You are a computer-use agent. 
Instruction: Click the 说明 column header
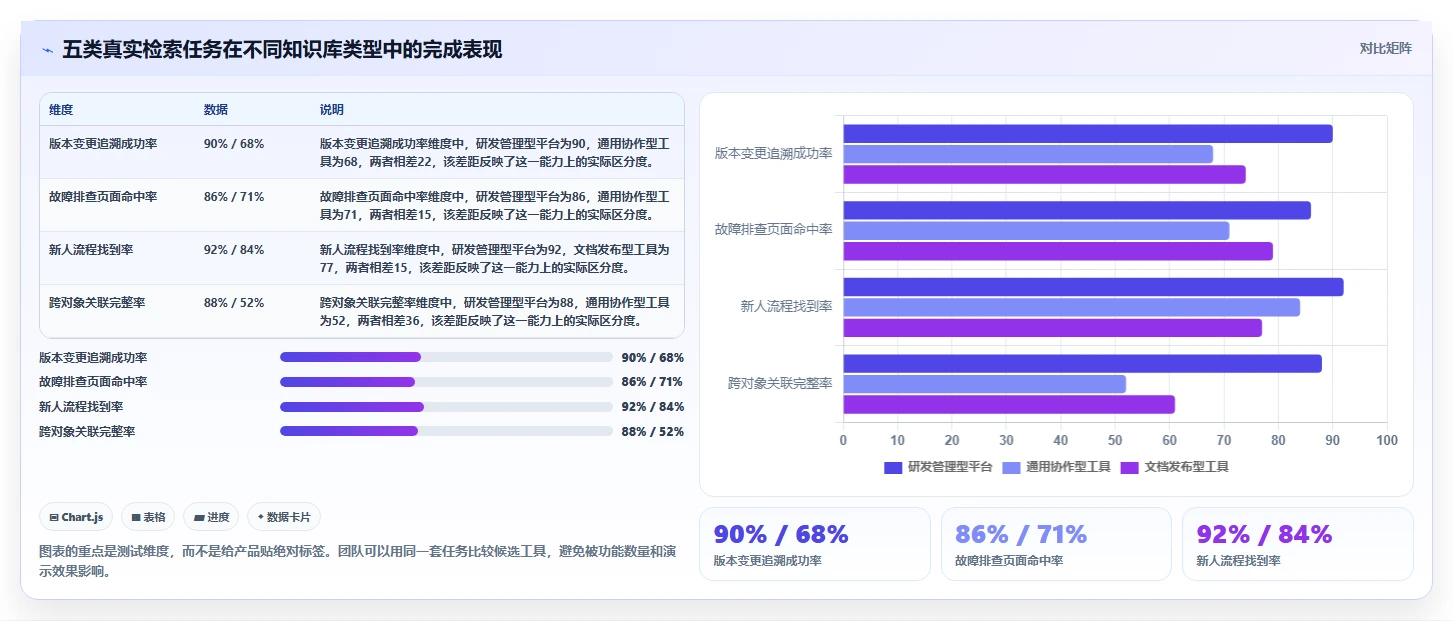click(x=332, y=109)
